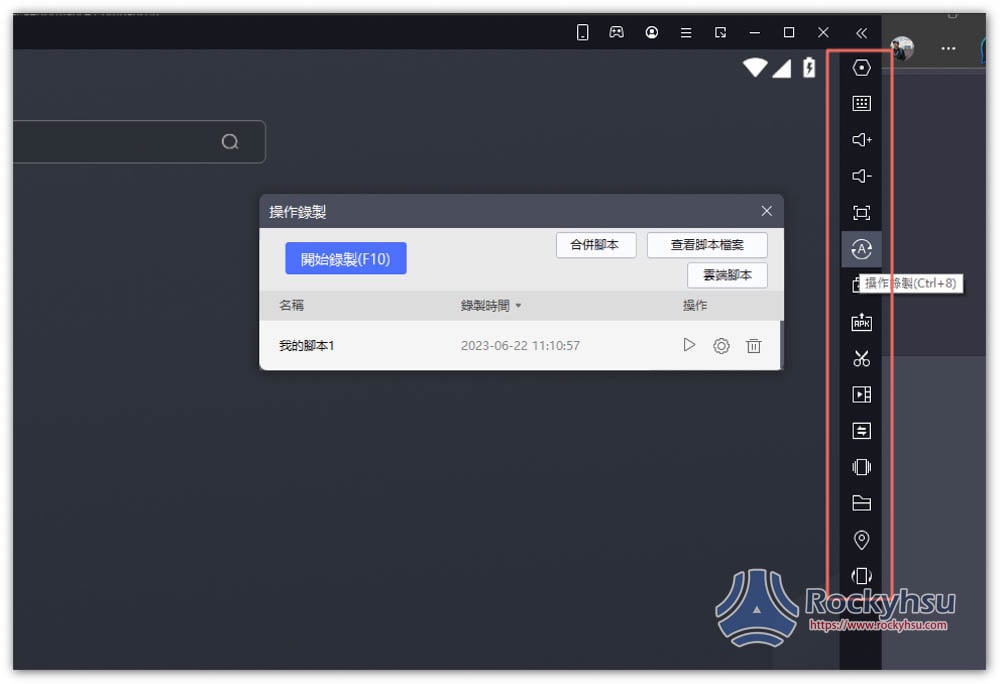This screenshot has height=684, width=1000.
Task: Close the emulator window
Action: [823, 32]
